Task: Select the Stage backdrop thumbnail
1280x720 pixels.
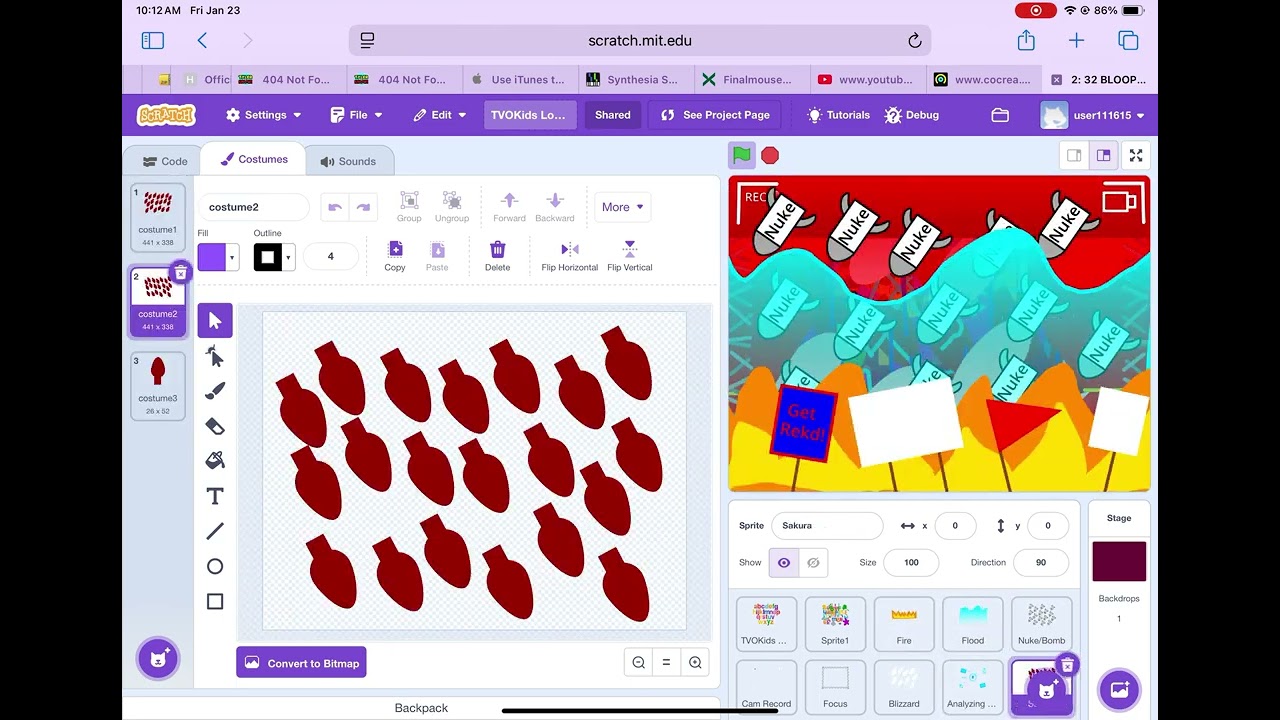Action: coord(1119,562)
